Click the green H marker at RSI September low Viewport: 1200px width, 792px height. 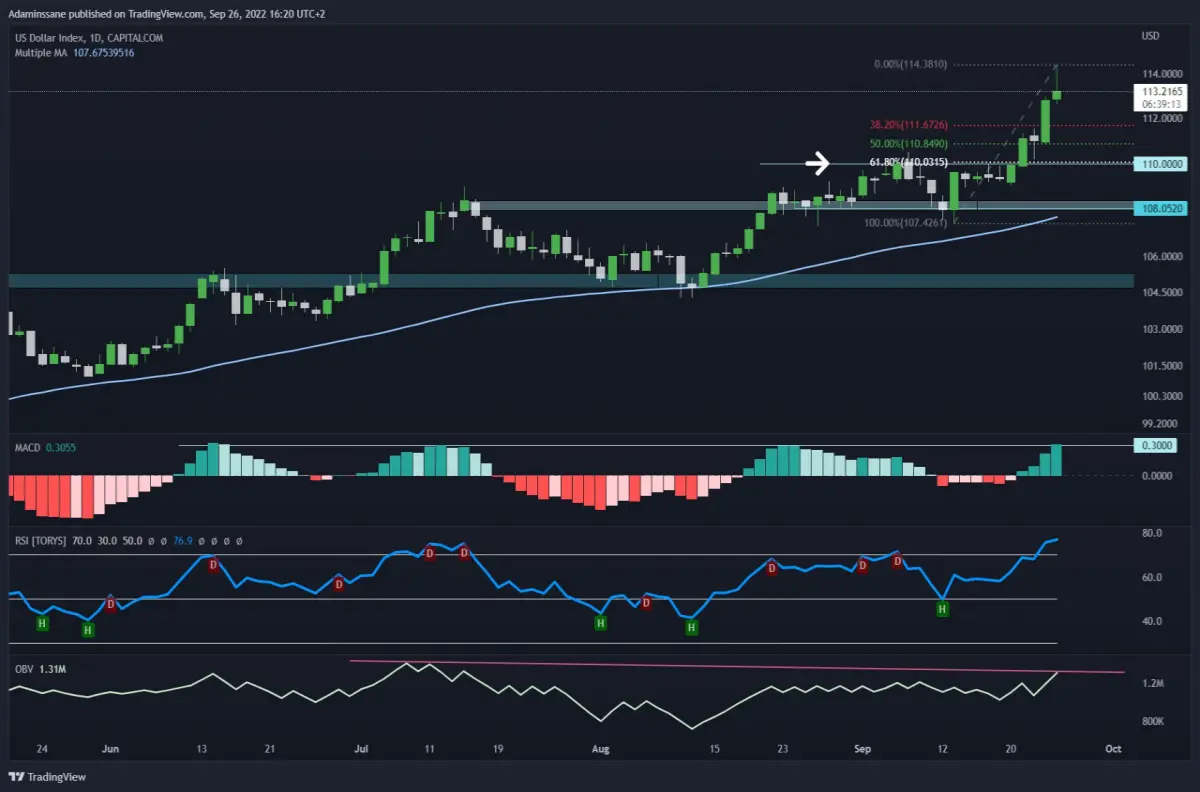[x=942, y=608]
